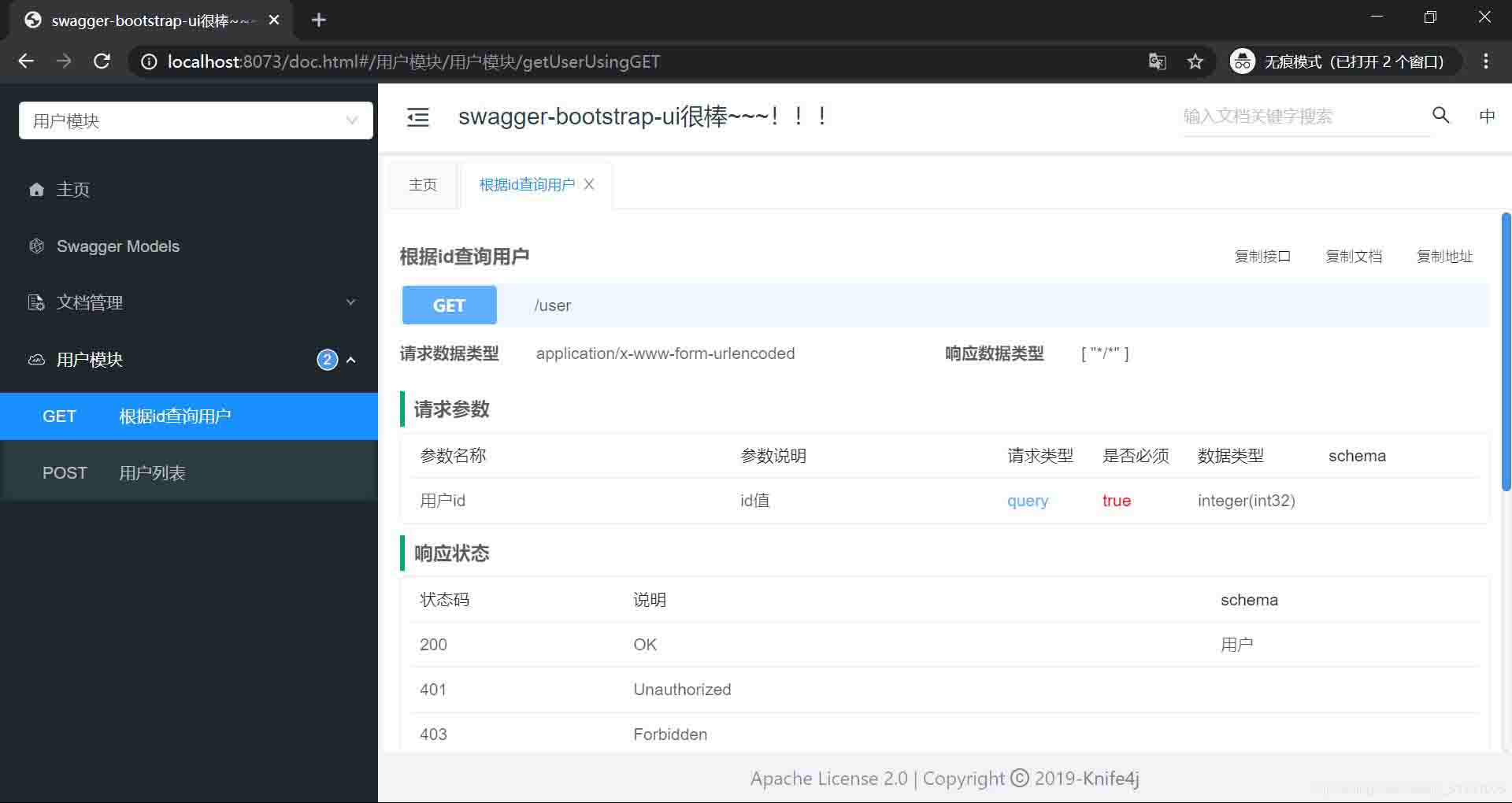Click the OK description cell
Viewport: 1512px width, 803px height.
coord(645,645)
